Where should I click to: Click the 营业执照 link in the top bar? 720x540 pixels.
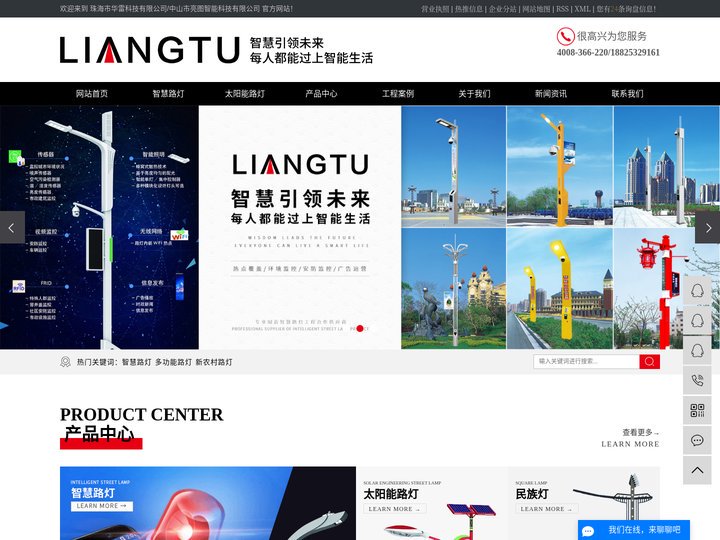435,9
